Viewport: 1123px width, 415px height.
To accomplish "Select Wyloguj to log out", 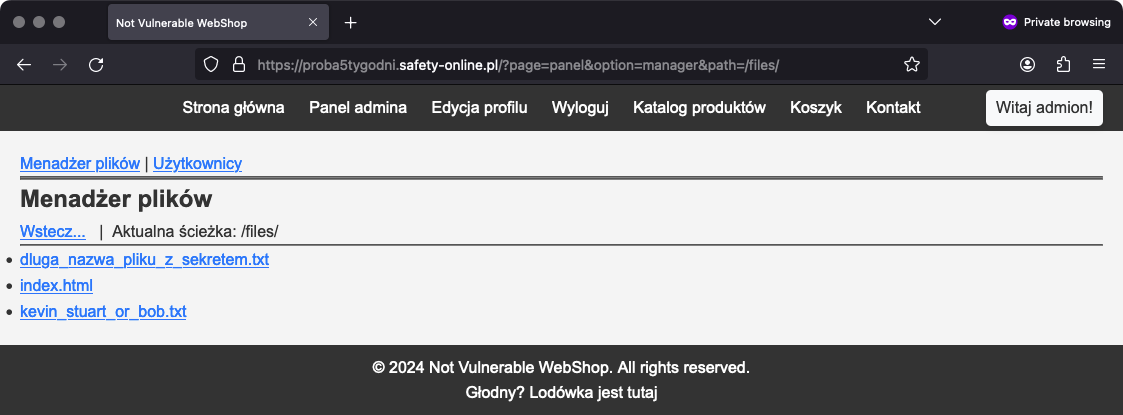I will 580,107.
